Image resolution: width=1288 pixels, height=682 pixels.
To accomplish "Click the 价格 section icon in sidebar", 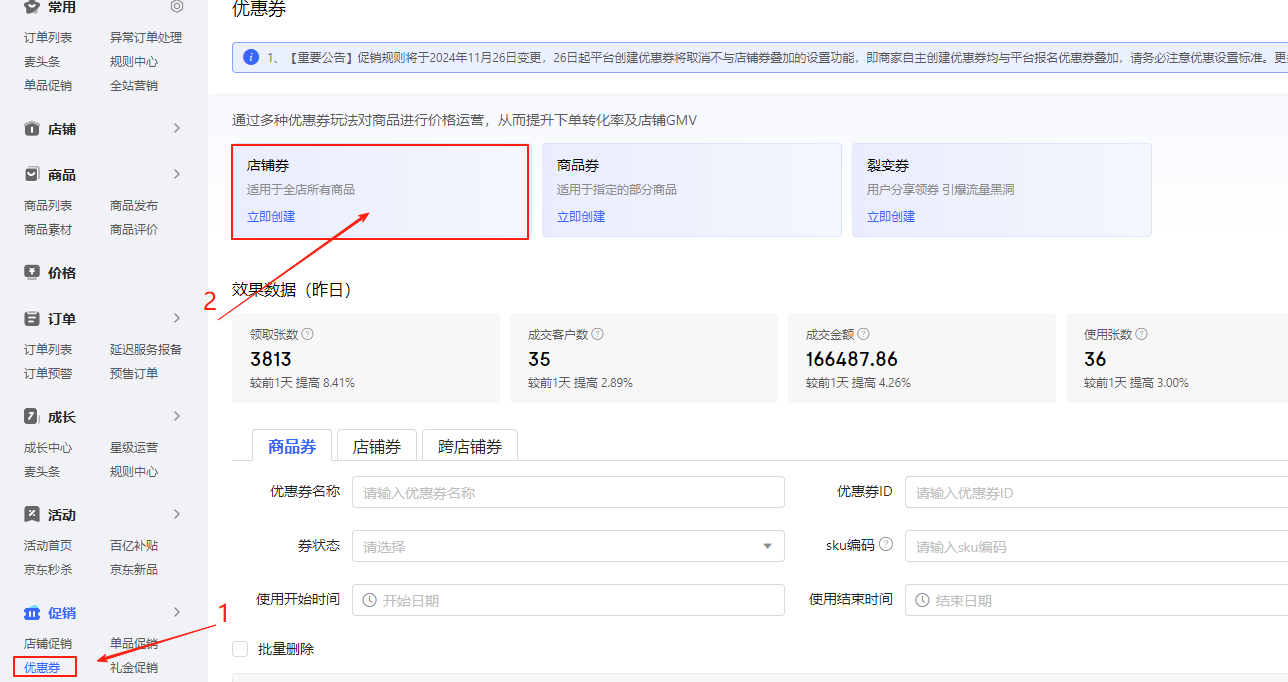I will click(x=32, y=272).
